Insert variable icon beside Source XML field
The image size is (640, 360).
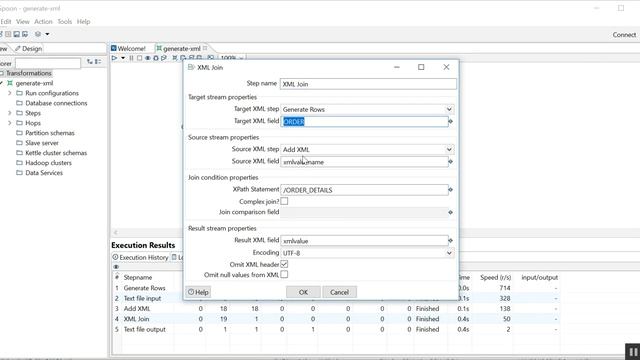[451, 162]
